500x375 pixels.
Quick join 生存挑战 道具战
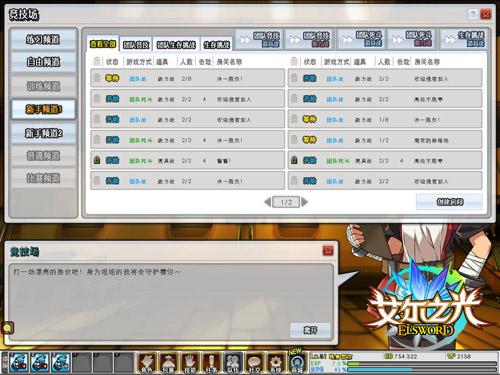464,39
